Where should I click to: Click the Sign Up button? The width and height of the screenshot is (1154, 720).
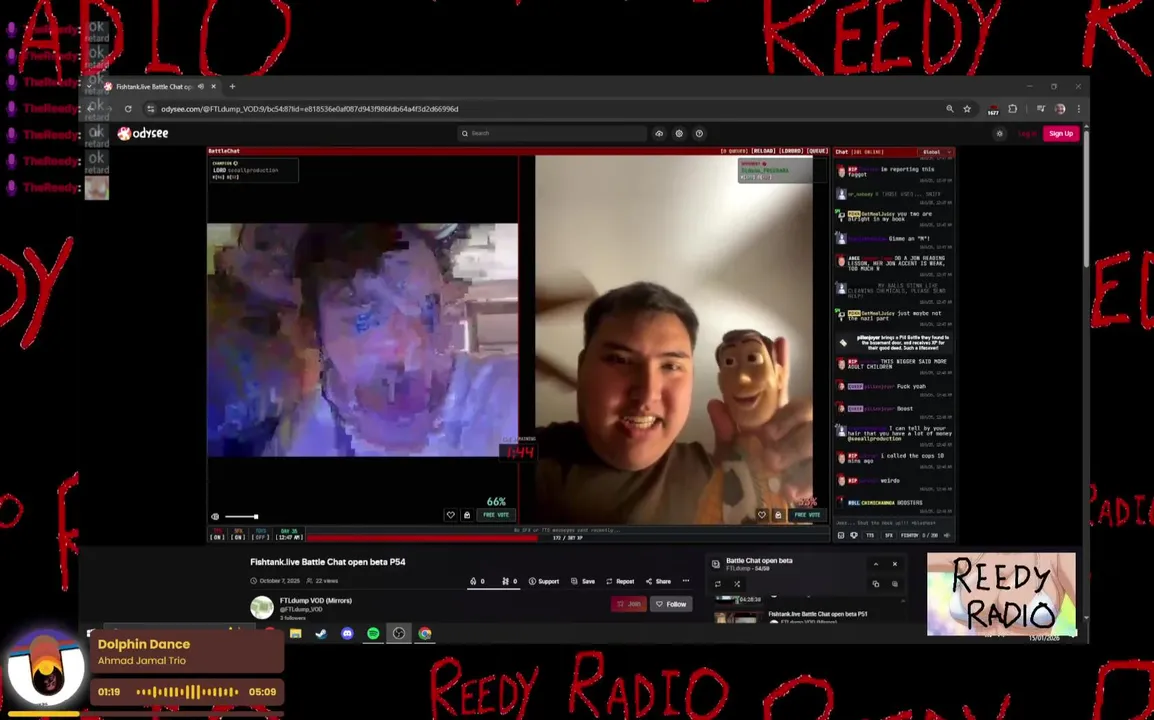tap(1061, 133)
